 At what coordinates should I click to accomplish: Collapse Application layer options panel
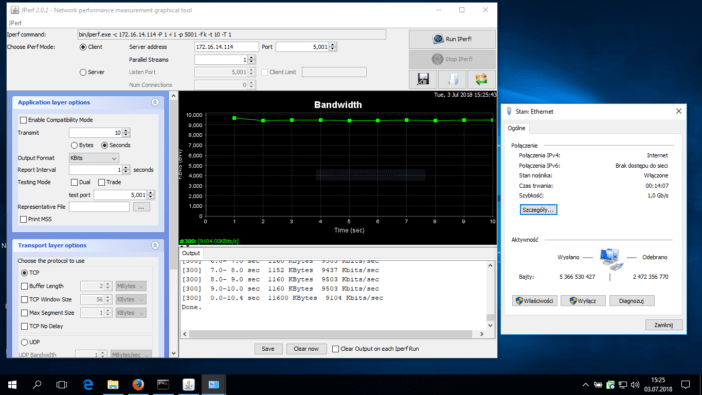pos(155,103)
